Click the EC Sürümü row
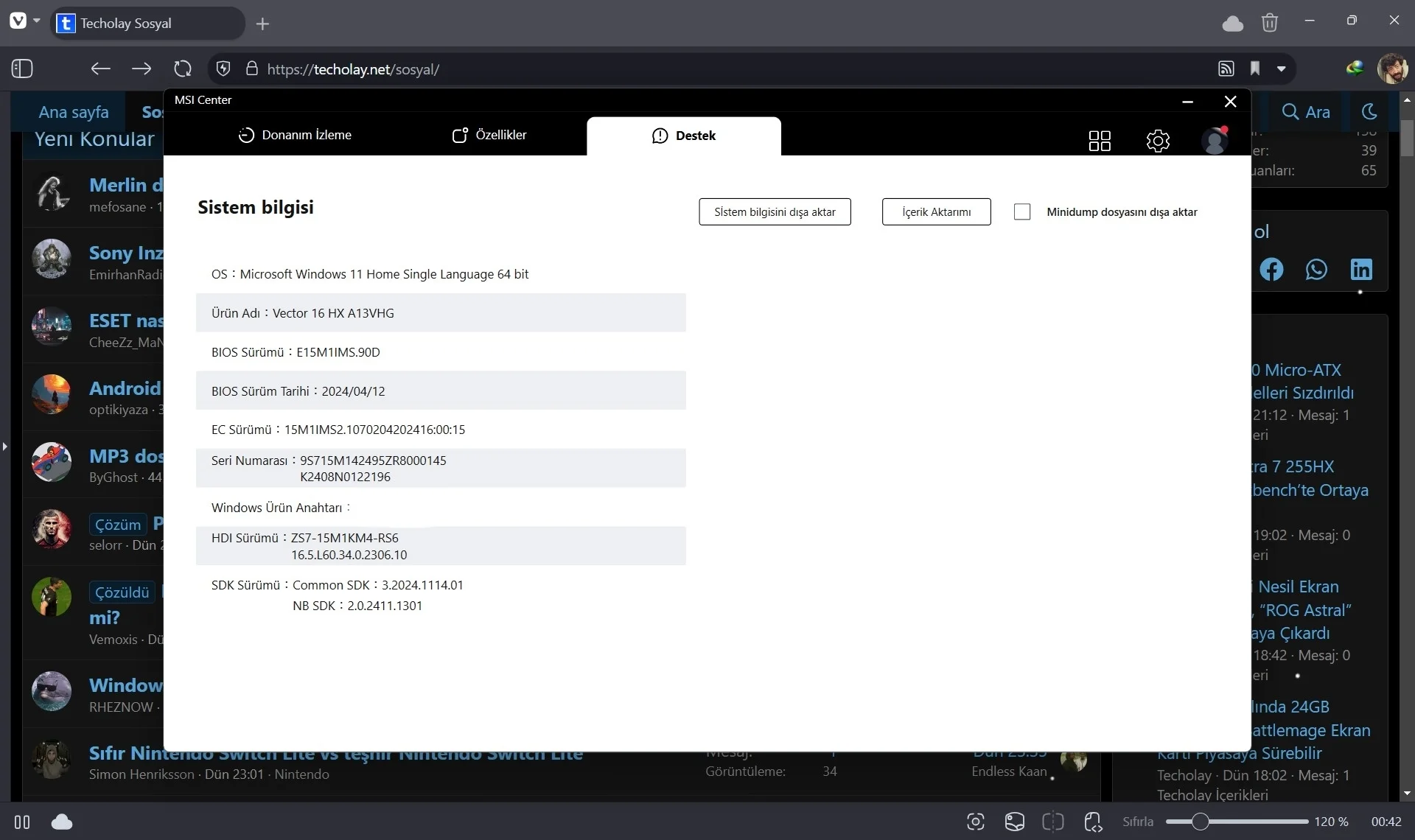Image resolution: width=1415 pixels, height=840 pixels. click(441, 430)
